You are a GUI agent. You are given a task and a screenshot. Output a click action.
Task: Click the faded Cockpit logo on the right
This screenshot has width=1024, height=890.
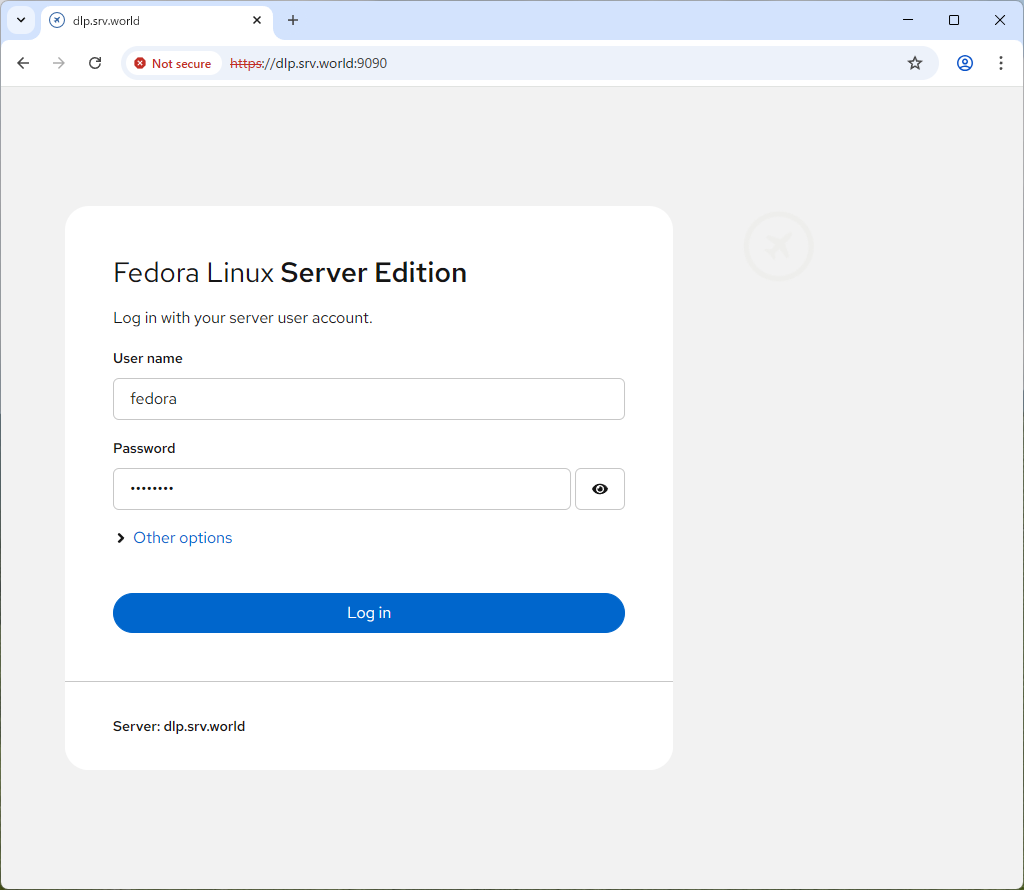point(778,245)
